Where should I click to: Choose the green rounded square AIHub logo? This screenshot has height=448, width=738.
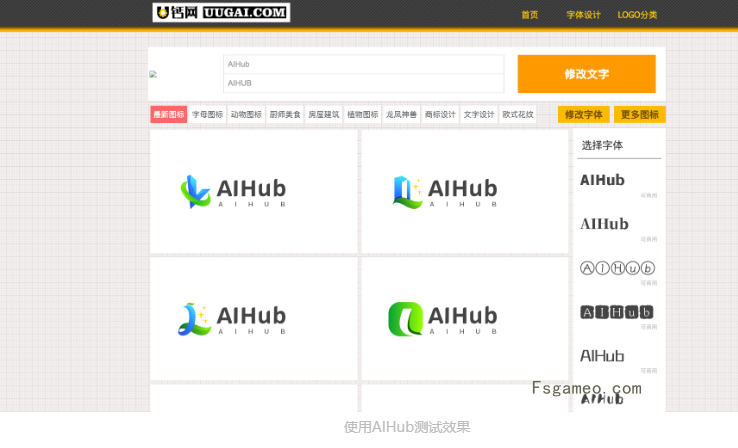pos(465,319)
